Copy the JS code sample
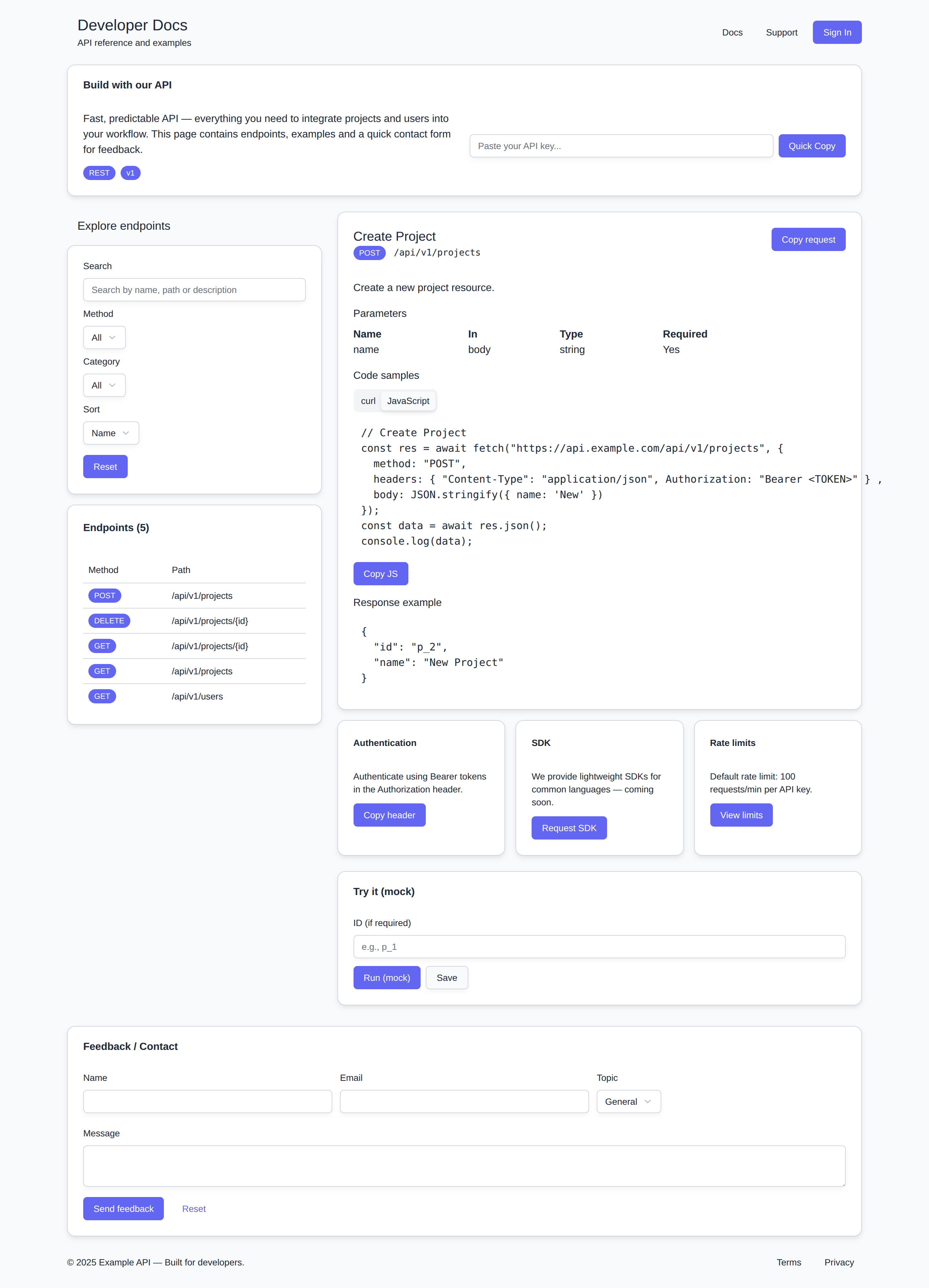This screenshot has height=1288, width=929. tap(380, 574)
